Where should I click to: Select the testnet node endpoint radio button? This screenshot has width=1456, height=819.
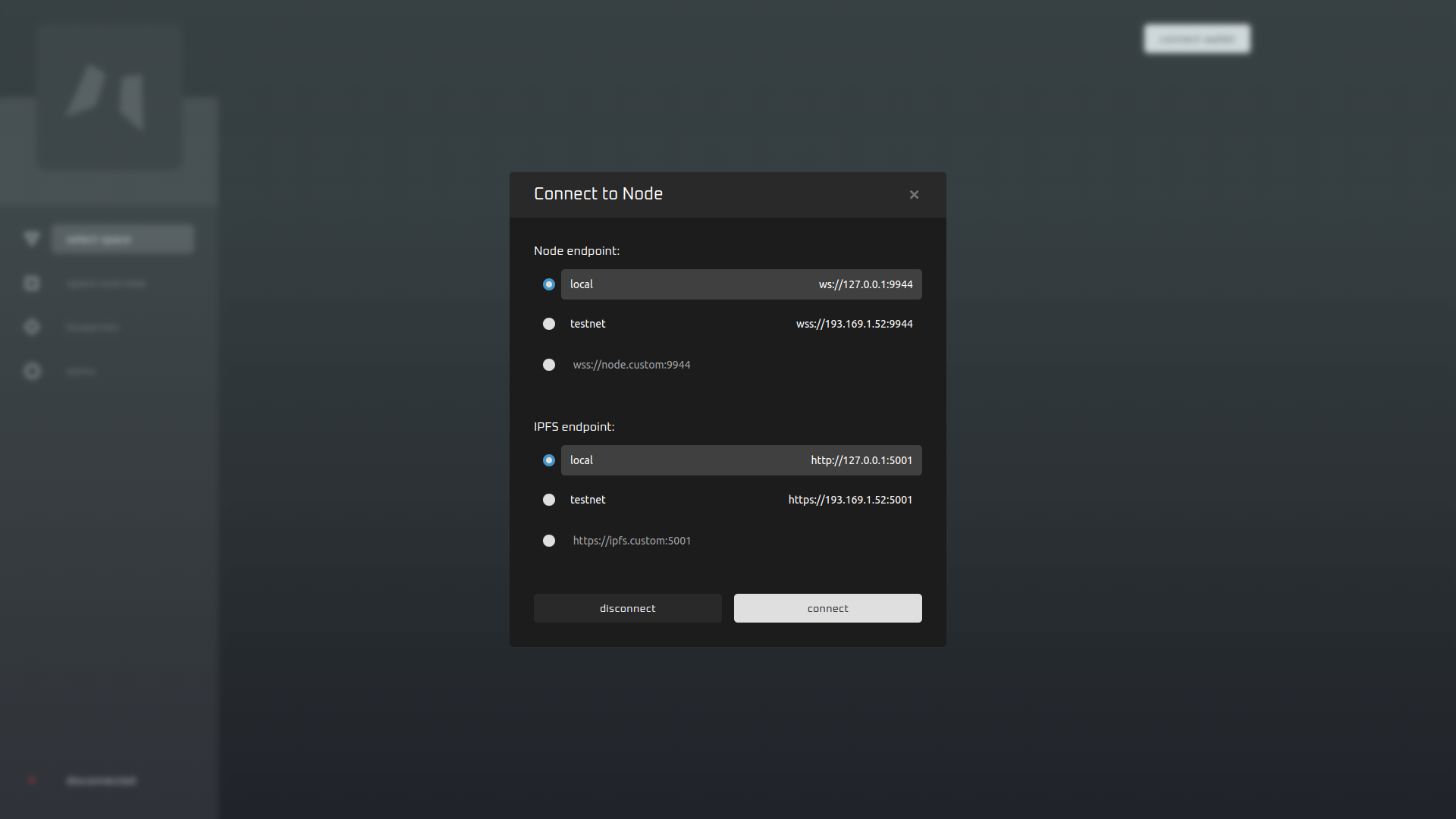click(549, 324)
